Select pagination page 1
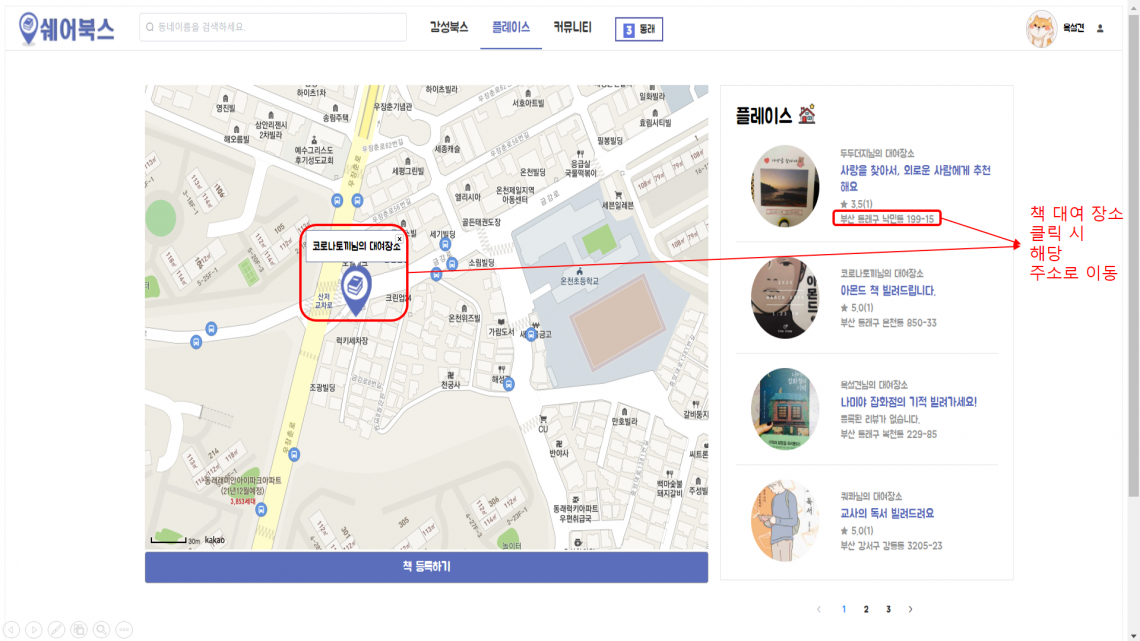The height and width of the screenshot is (641, 1140). click(x=843, y=609)
